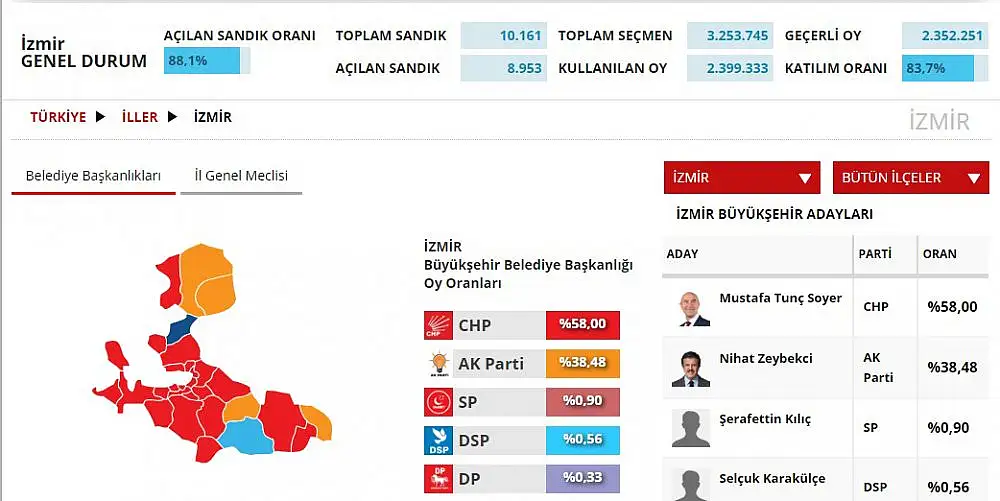The image size is (1000, 501).
Task: Select the large orange northern district
Action: pos(206,279)
